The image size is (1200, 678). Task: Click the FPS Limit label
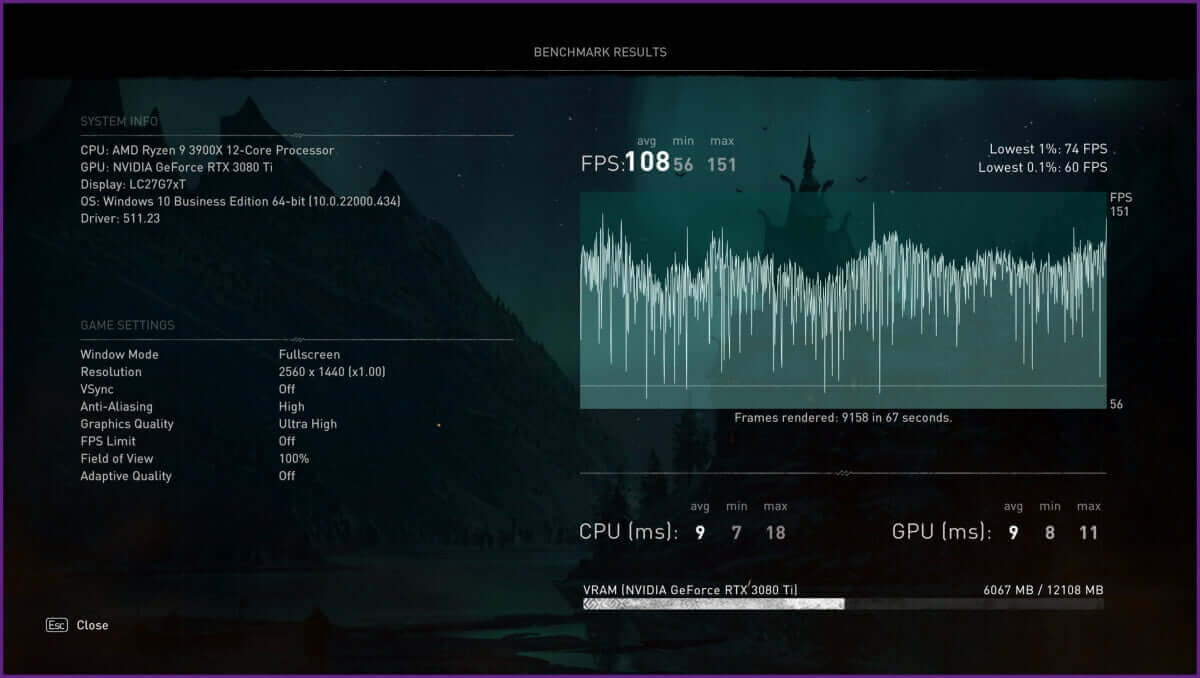(108, 441)
